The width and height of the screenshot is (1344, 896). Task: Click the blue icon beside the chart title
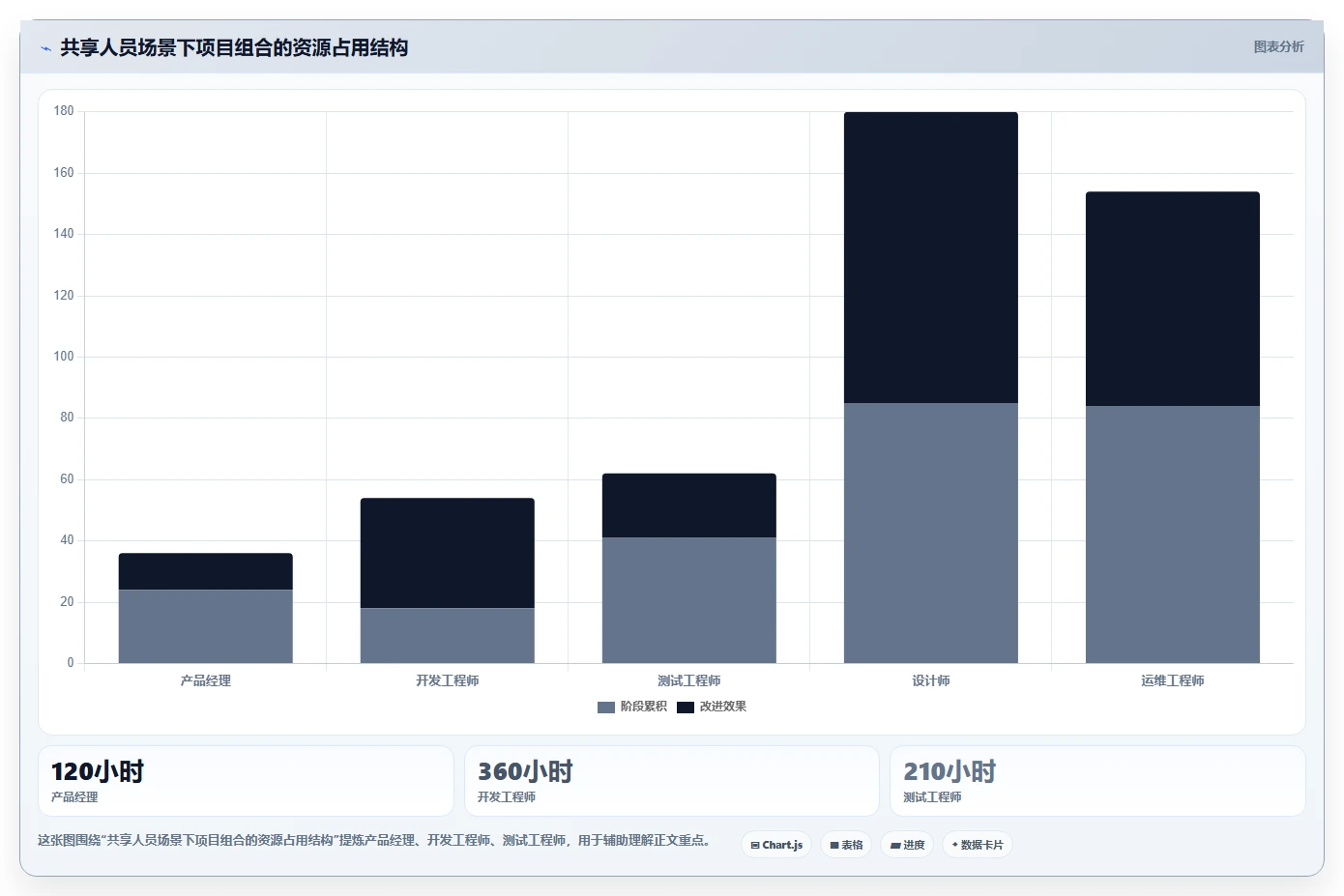[45, 48]
